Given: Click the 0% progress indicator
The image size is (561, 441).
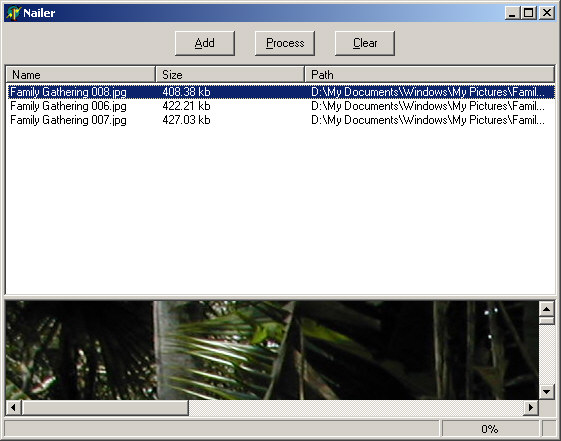Looking at the screenshot, I should (x=490, y=429).
